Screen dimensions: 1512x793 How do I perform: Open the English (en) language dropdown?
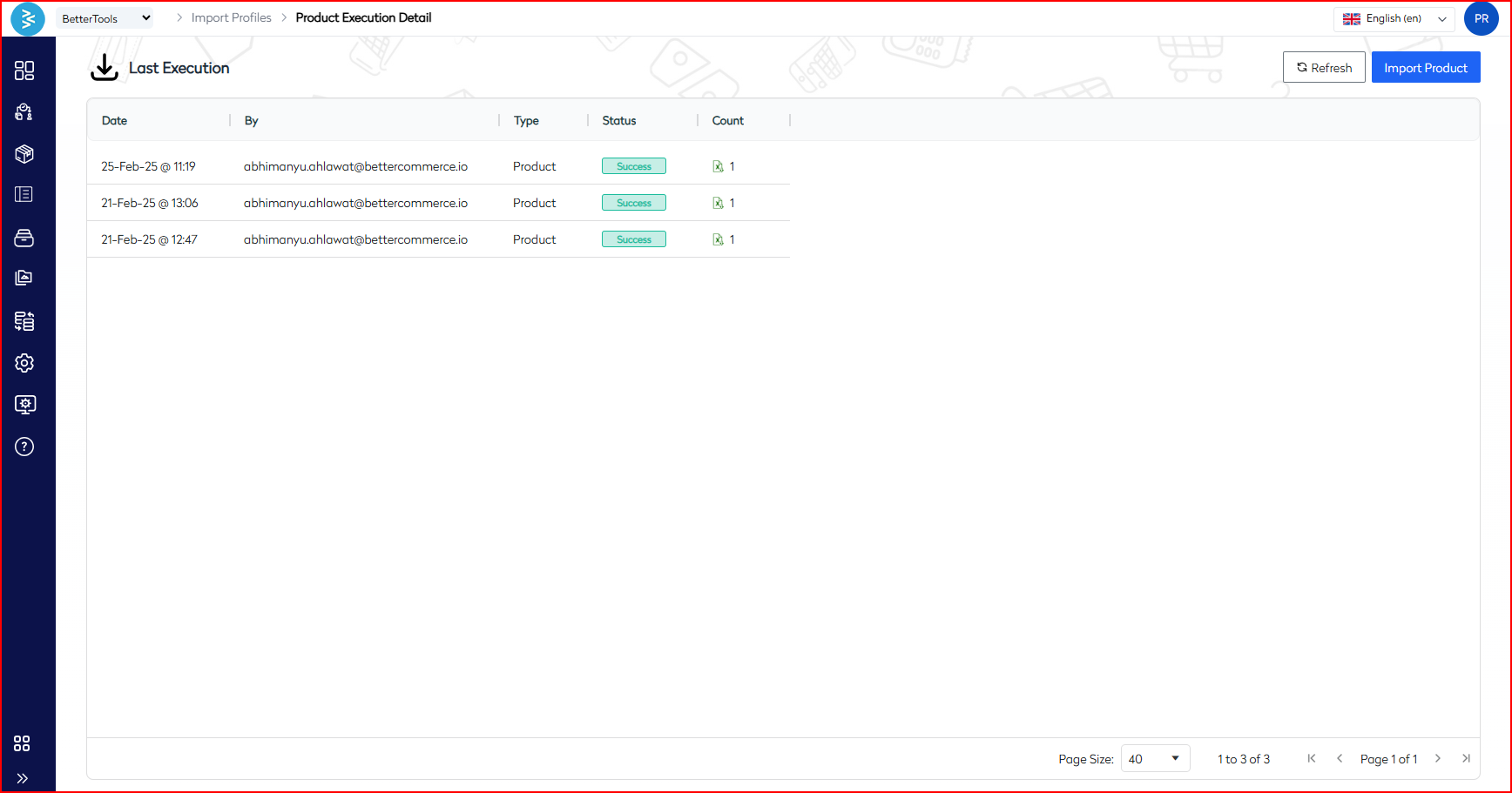[x=1394, y=18]
